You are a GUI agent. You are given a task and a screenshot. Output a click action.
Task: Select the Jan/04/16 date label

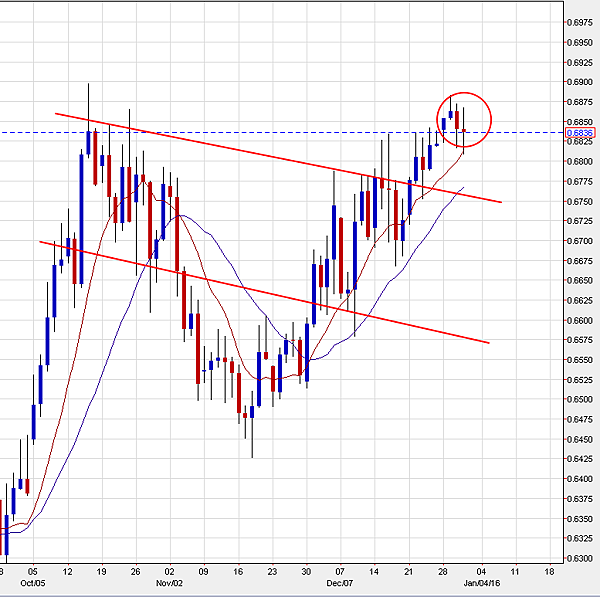[x=482, y=583]
